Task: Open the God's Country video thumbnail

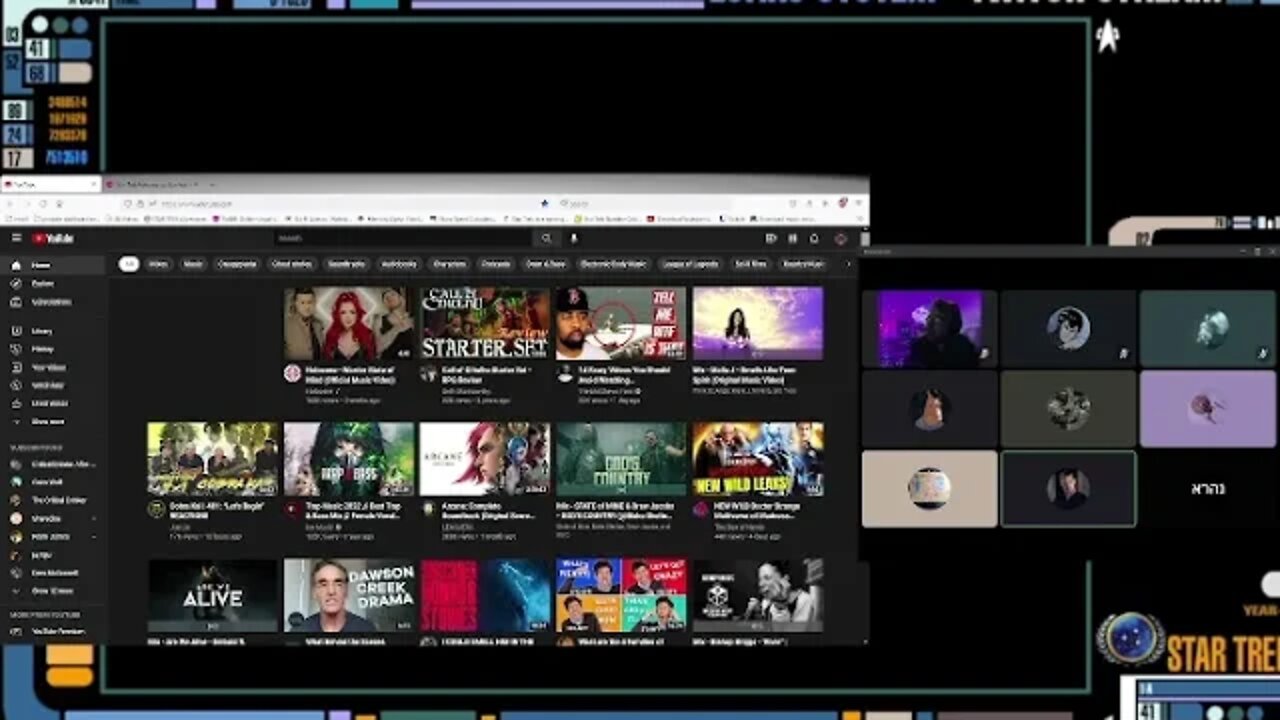Action: click(621, 459)
